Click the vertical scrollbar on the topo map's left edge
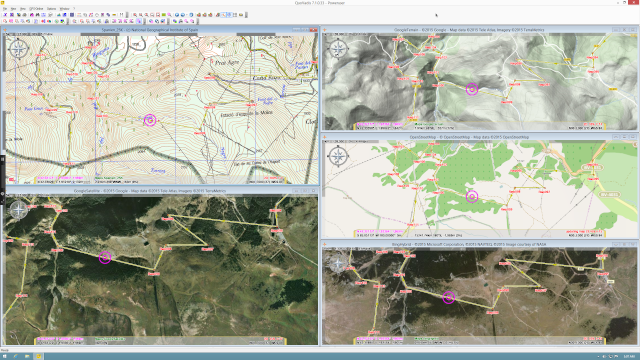This screenshot has width=640, height=360. tap(4, 108)
